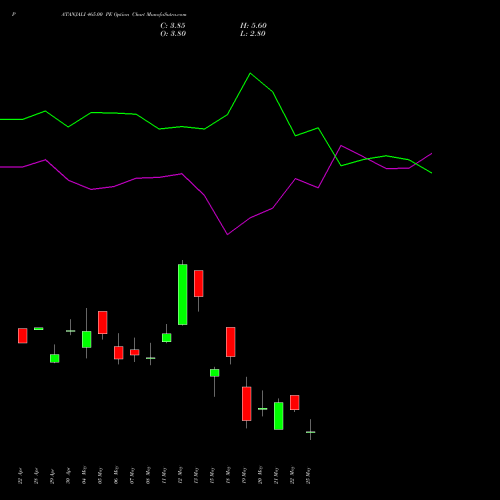The width and height of the screenshot is (500, 500).
Task: Click the green candle on 21 May
Action: tap(279, 416)
